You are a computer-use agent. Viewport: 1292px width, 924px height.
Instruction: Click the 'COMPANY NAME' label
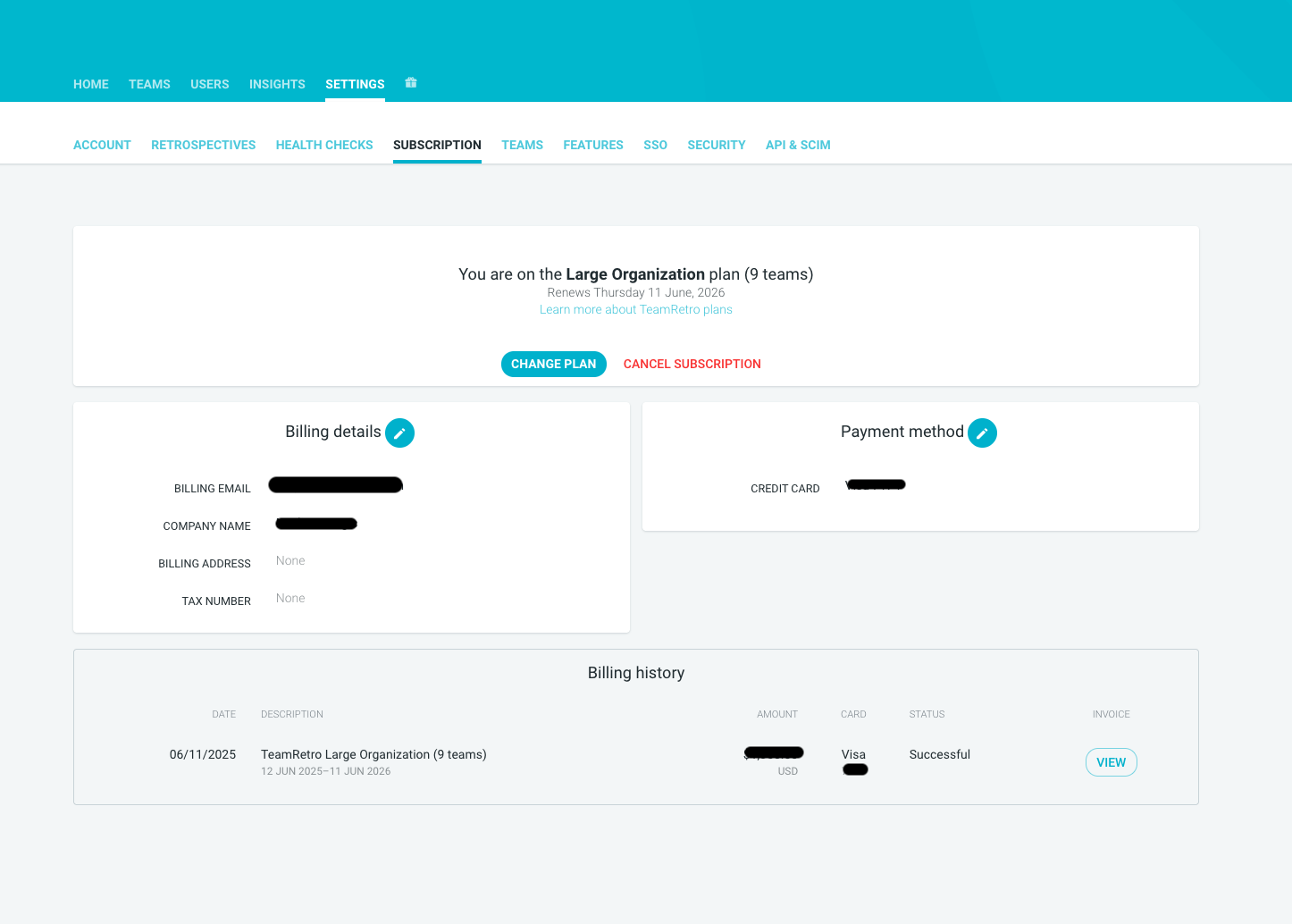(207, 526)
